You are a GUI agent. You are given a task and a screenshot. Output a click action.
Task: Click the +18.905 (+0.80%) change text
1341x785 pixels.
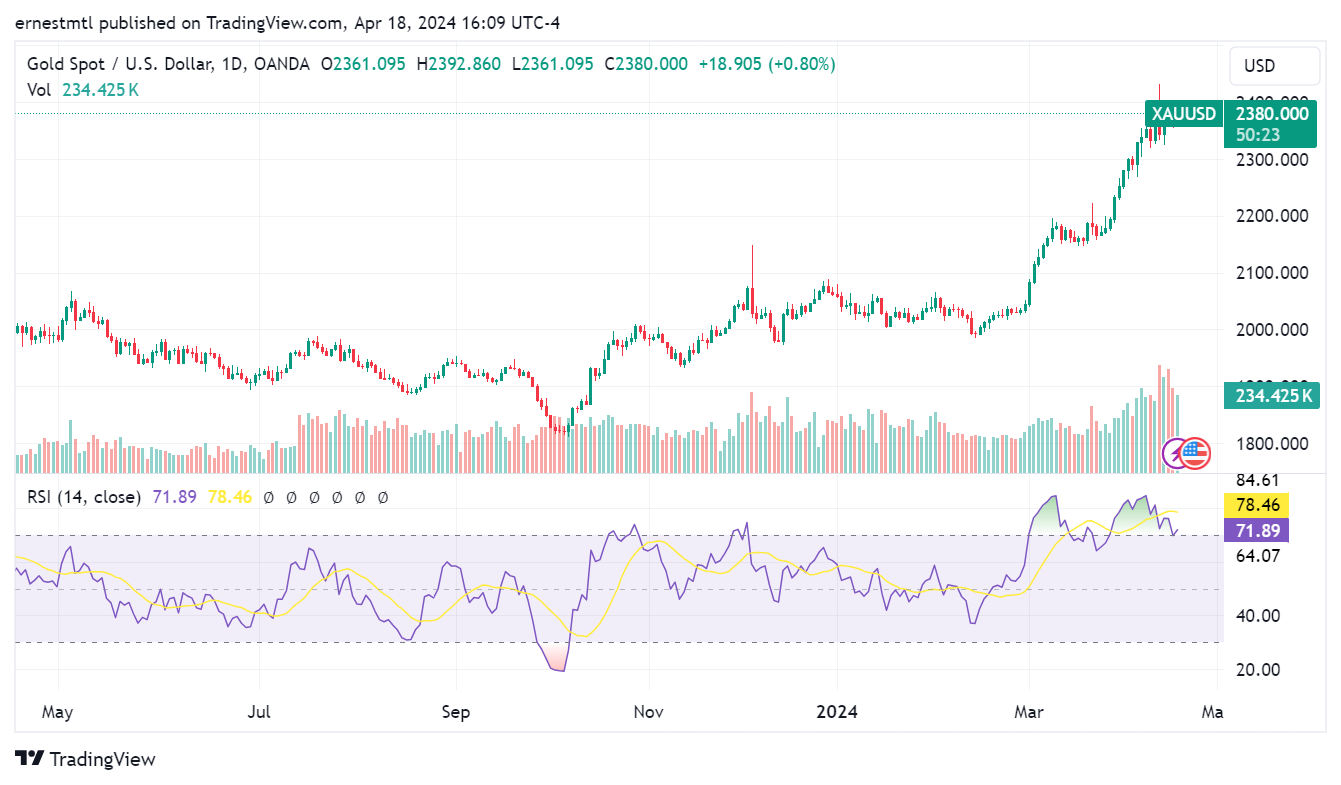(x=766, y=64)
